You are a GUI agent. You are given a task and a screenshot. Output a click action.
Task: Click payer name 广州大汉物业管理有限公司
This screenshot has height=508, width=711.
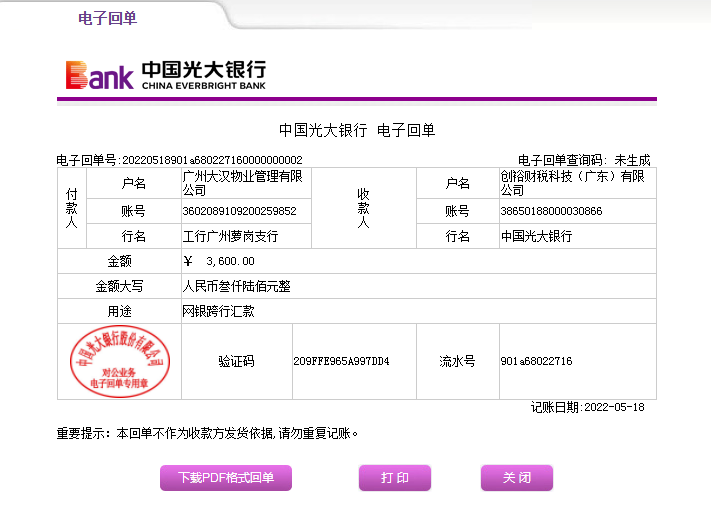(x=243, y=183)
